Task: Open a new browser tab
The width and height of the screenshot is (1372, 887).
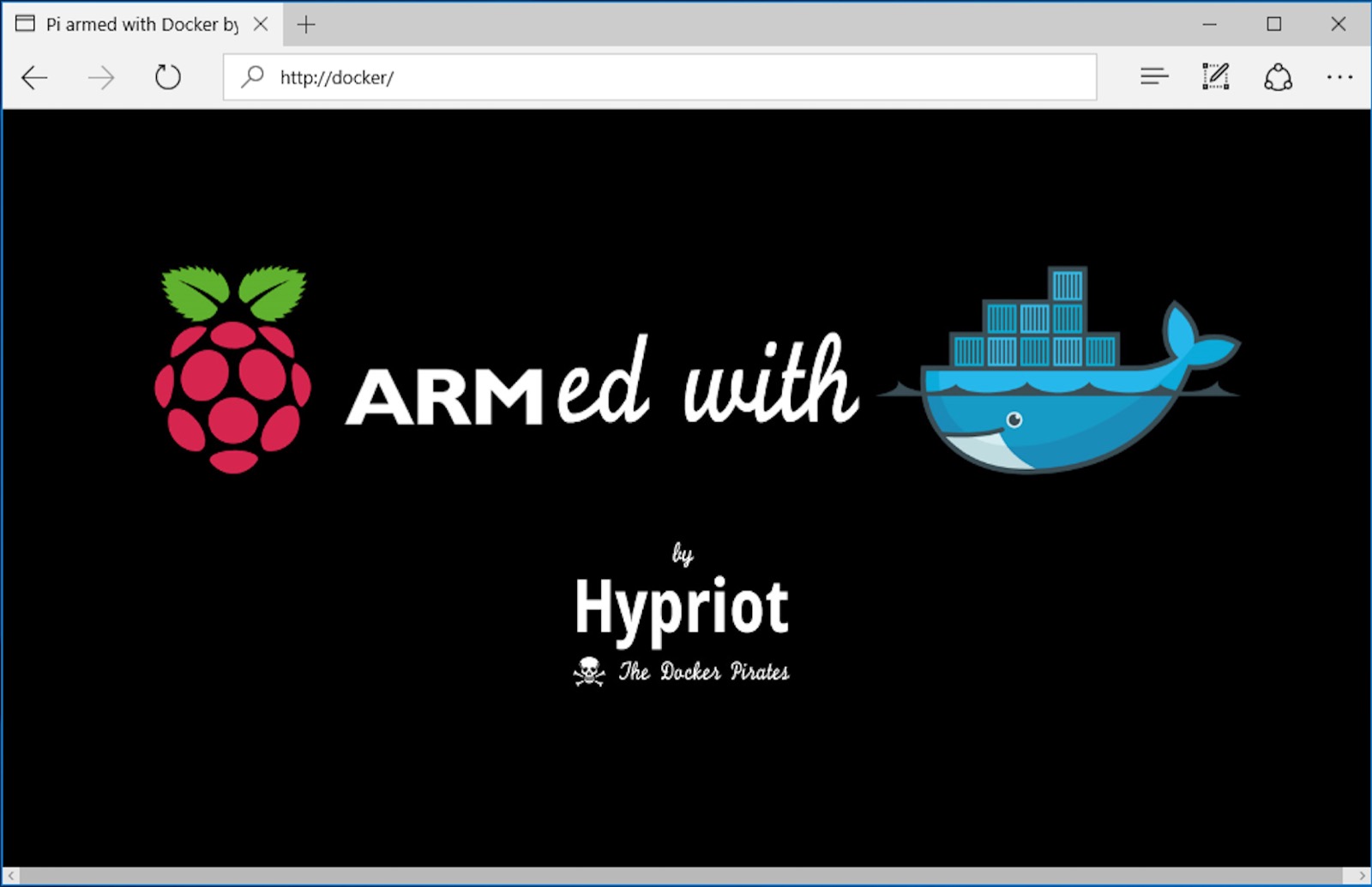Action: [x=305, y=25]
